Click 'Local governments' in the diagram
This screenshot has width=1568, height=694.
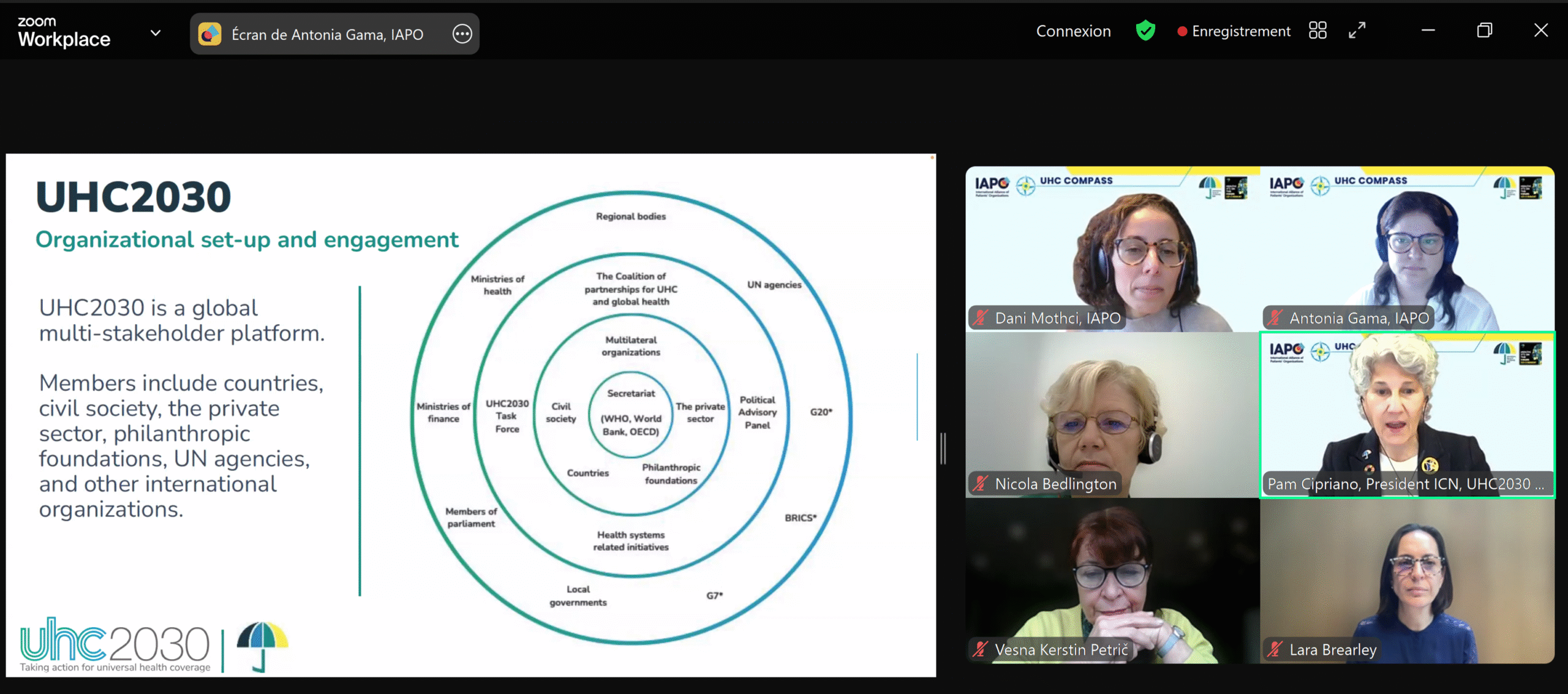pyautogui.click(x=578, y=595)
